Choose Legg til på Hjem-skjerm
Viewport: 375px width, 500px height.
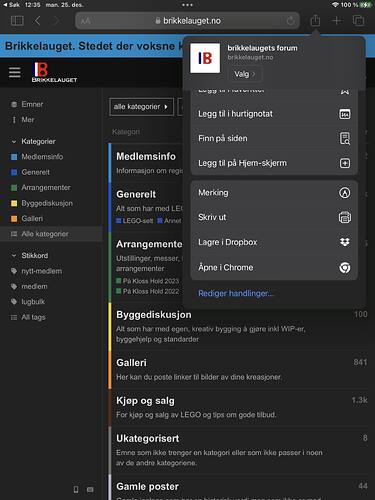(x=274, y=163)
